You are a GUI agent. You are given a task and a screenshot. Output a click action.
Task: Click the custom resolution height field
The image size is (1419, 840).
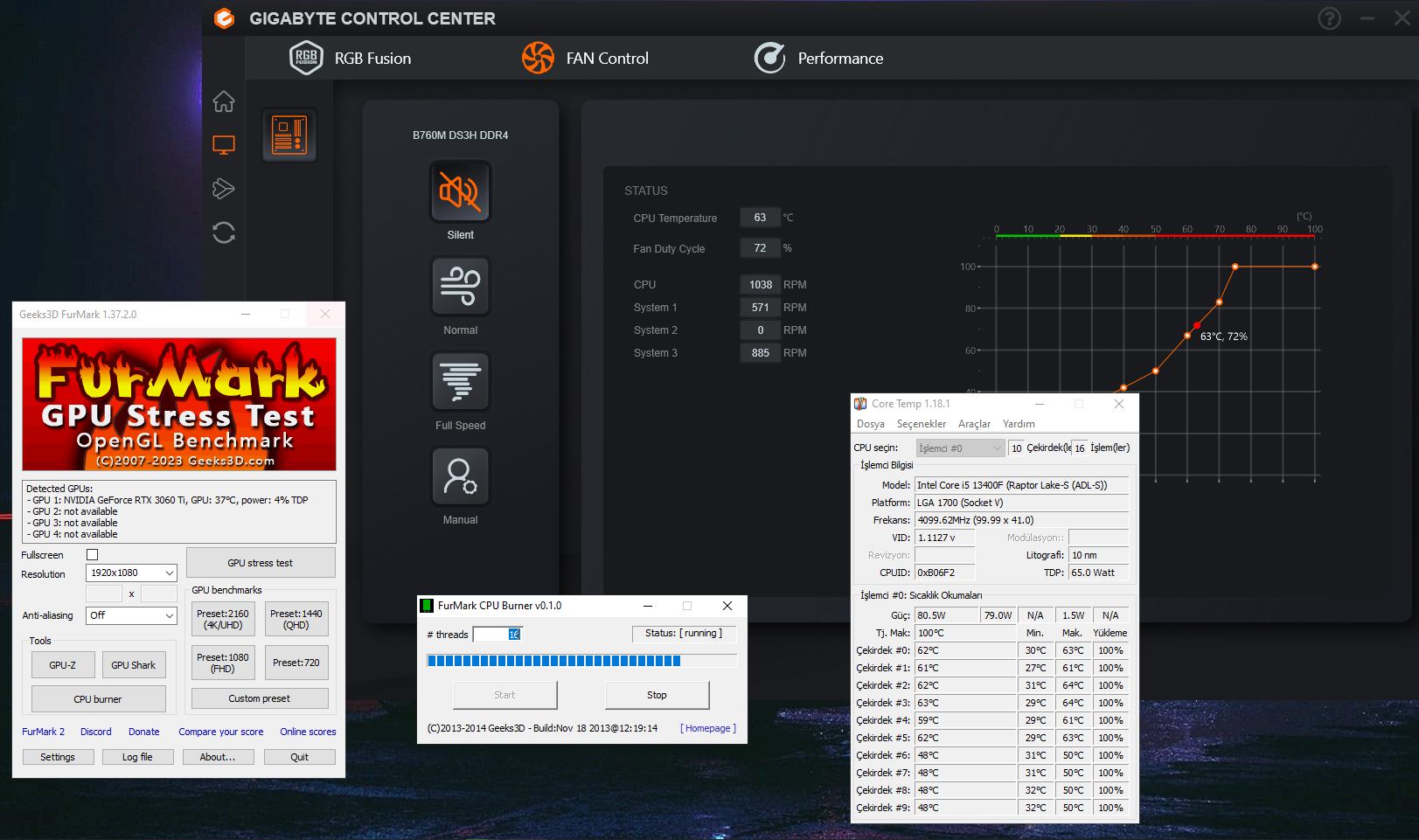pos(159,594)
